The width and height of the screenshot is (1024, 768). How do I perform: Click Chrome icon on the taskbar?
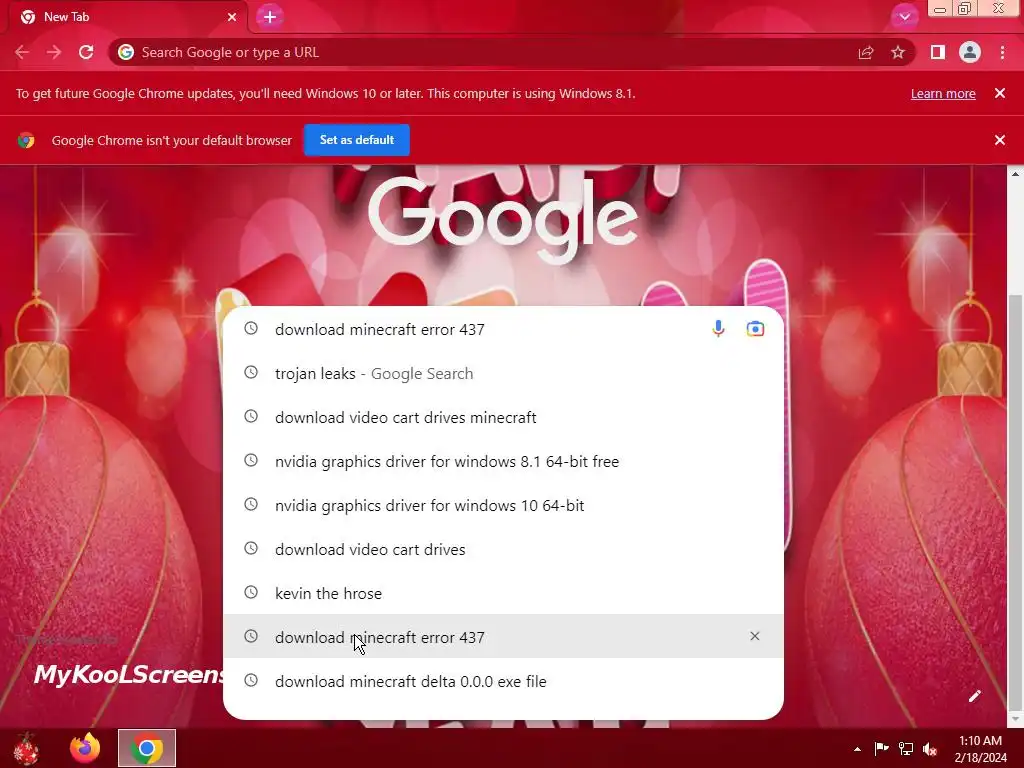[x=147, y=748]
